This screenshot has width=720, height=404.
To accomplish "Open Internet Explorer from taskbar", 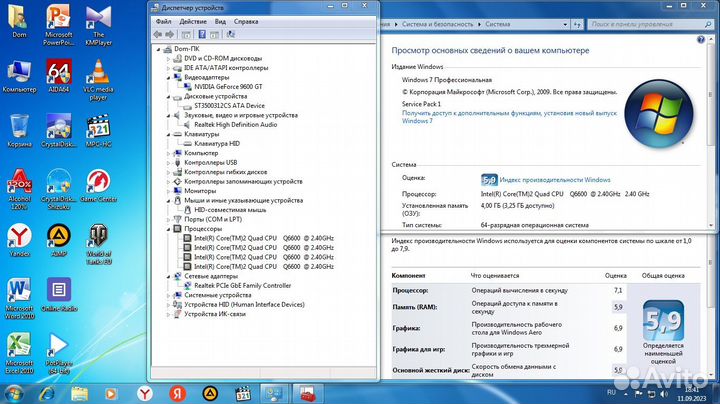I will 47,394.
